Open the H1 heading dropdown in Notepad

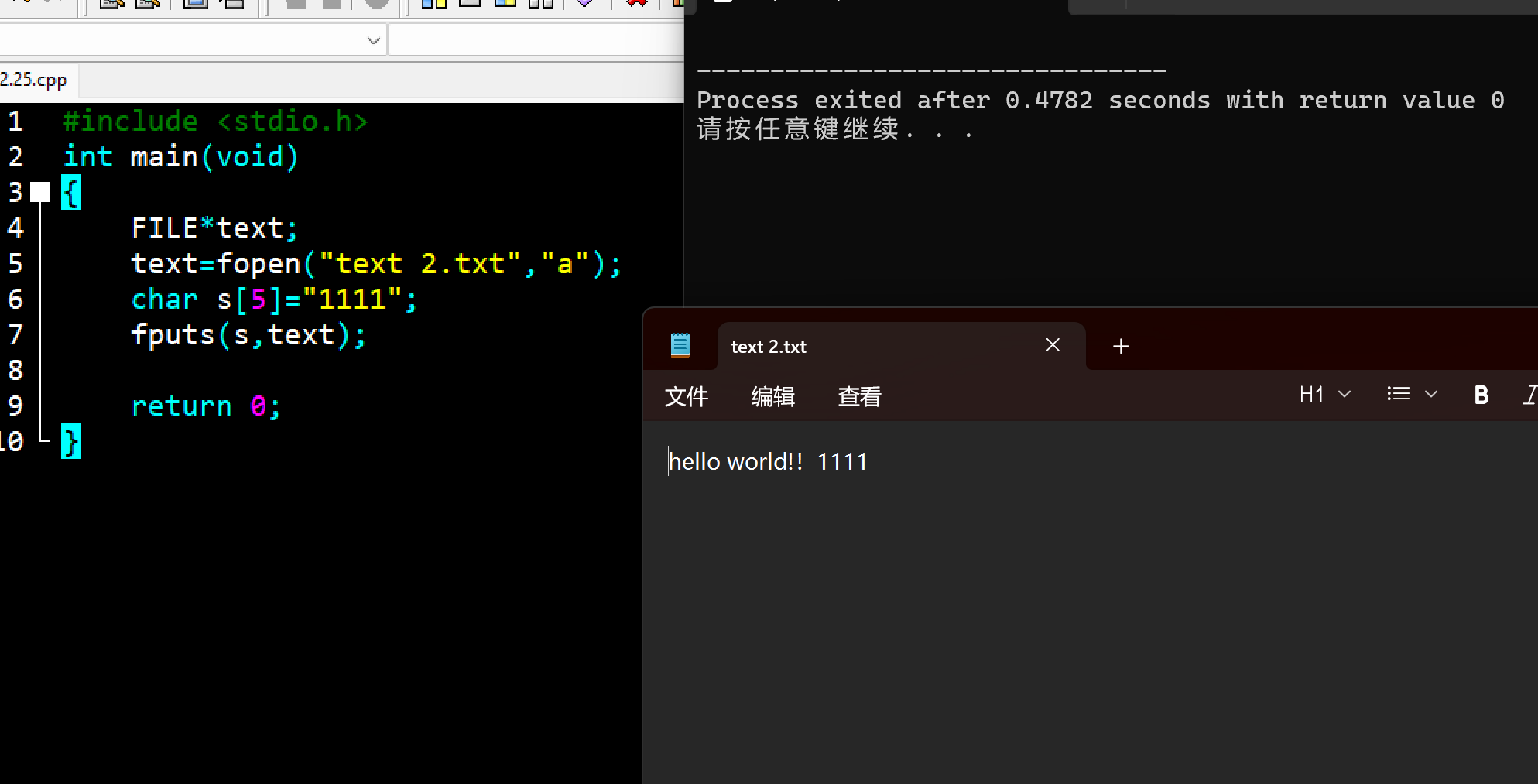point(1325,395)
